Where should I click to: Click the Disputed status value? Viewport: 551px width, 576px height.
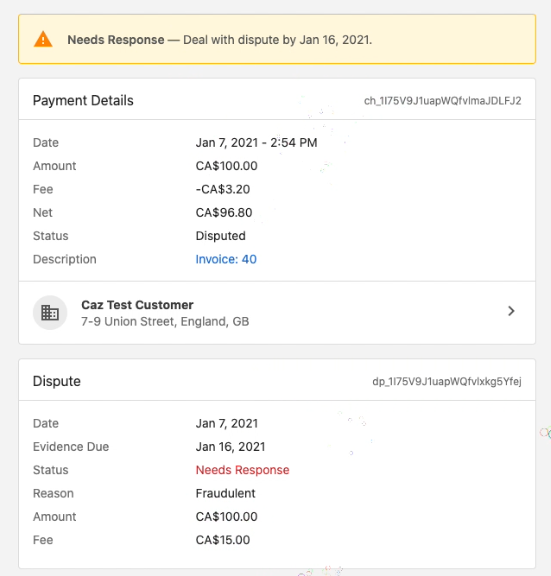(220, 236)
